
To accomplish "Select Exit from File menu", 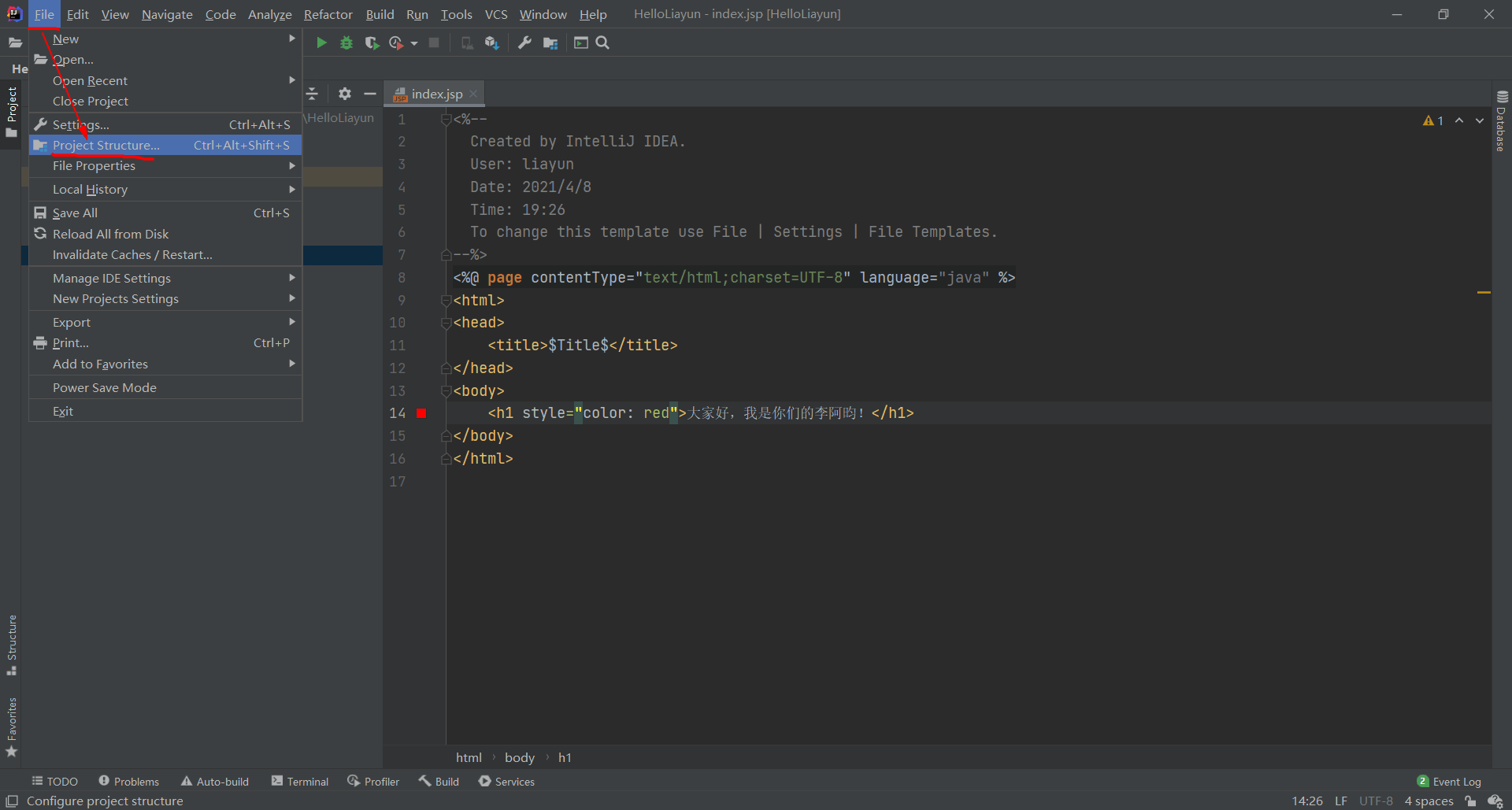I will click(165, 411).
